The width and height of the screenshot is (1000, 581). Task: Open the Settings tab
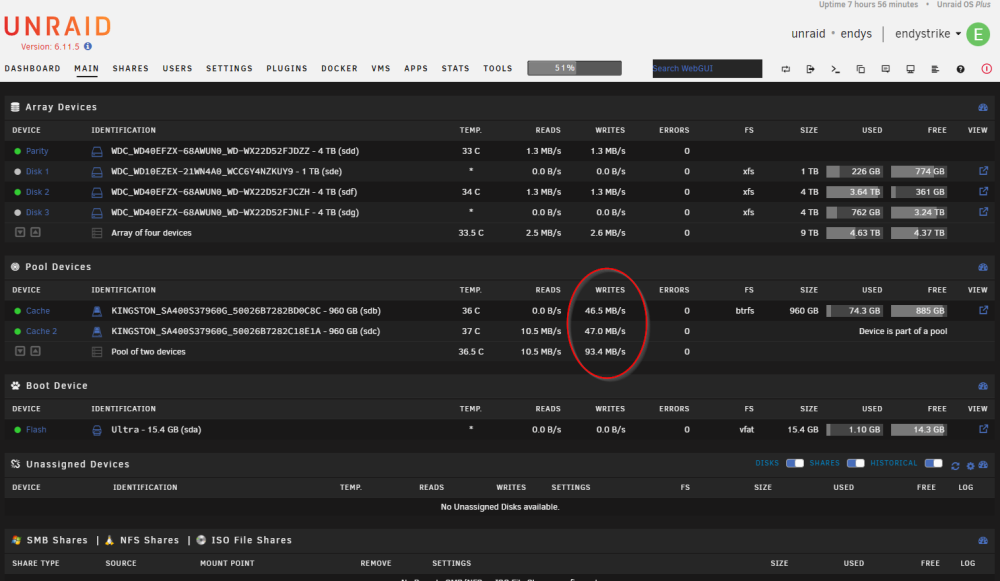click(230, 68)
